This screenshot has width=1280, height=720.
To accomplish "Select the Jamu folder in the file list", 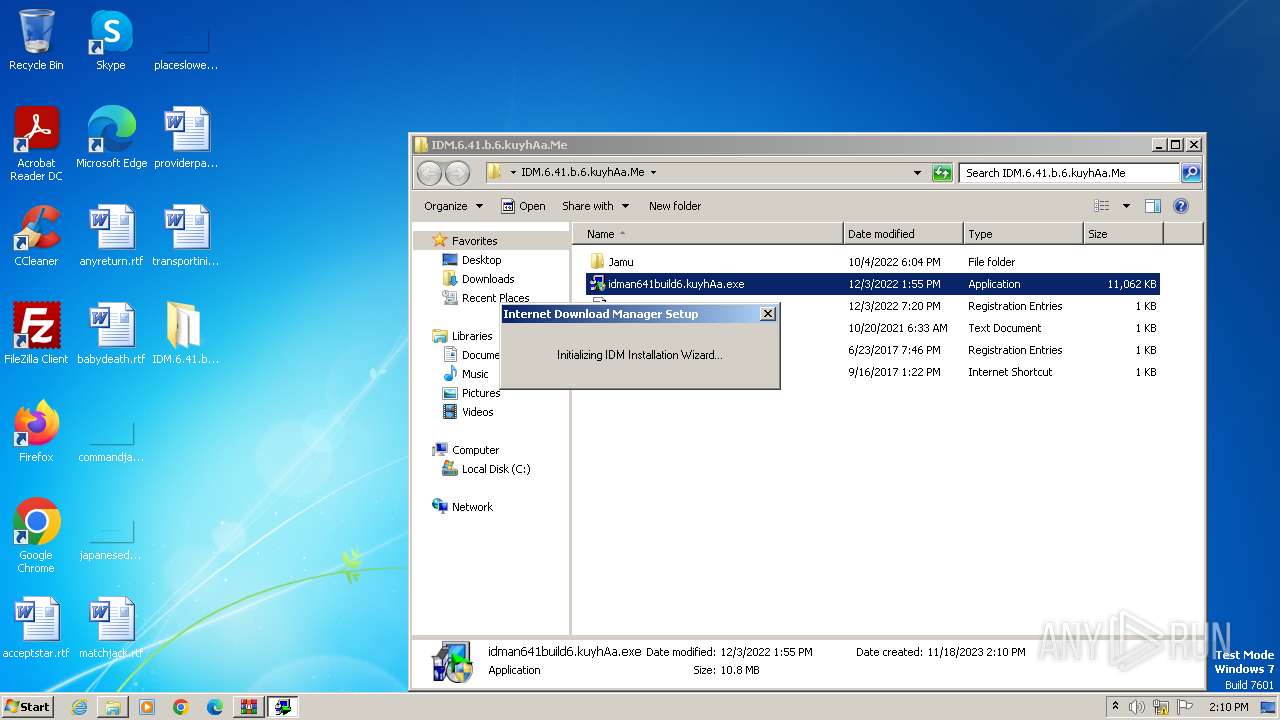I will click(872, 262).
